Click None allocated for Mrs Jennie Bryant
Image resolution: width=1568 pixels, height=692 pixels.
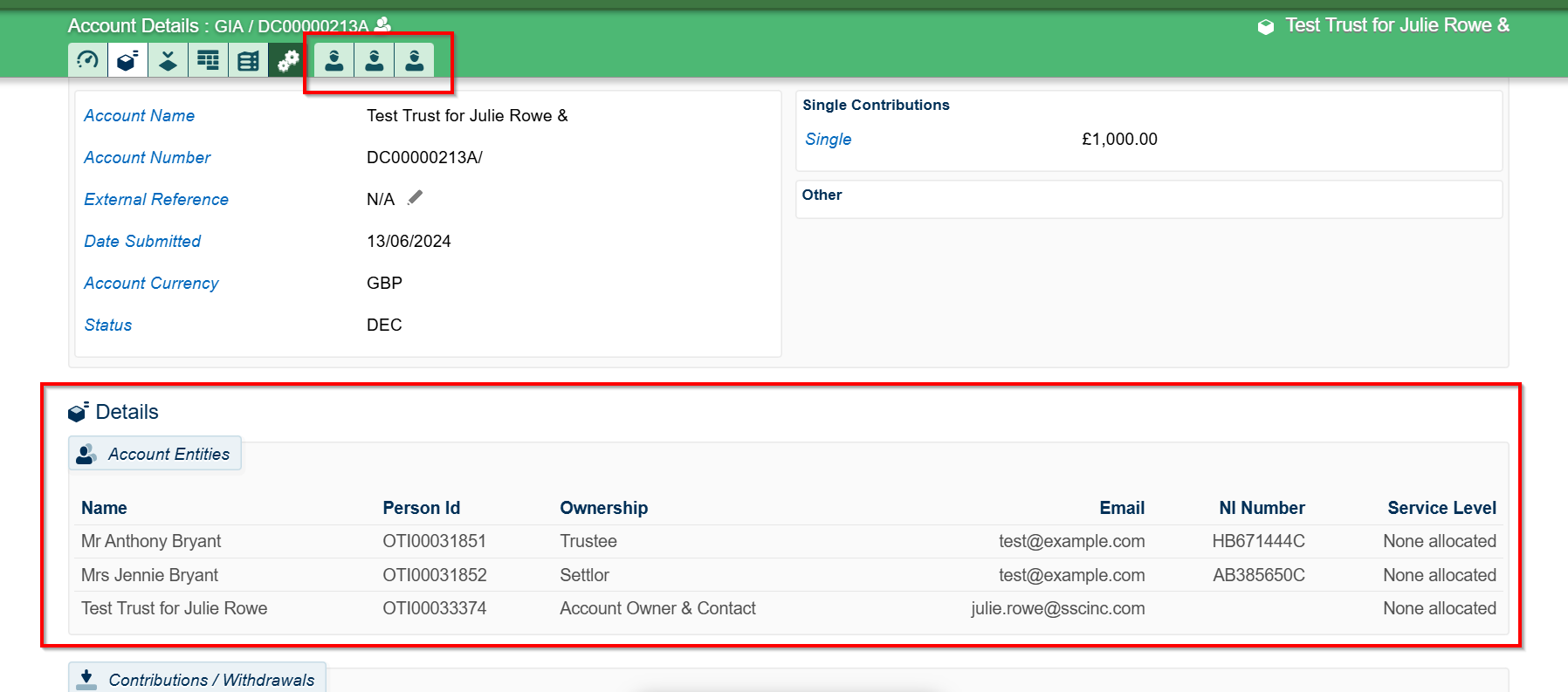point(1440,575)
